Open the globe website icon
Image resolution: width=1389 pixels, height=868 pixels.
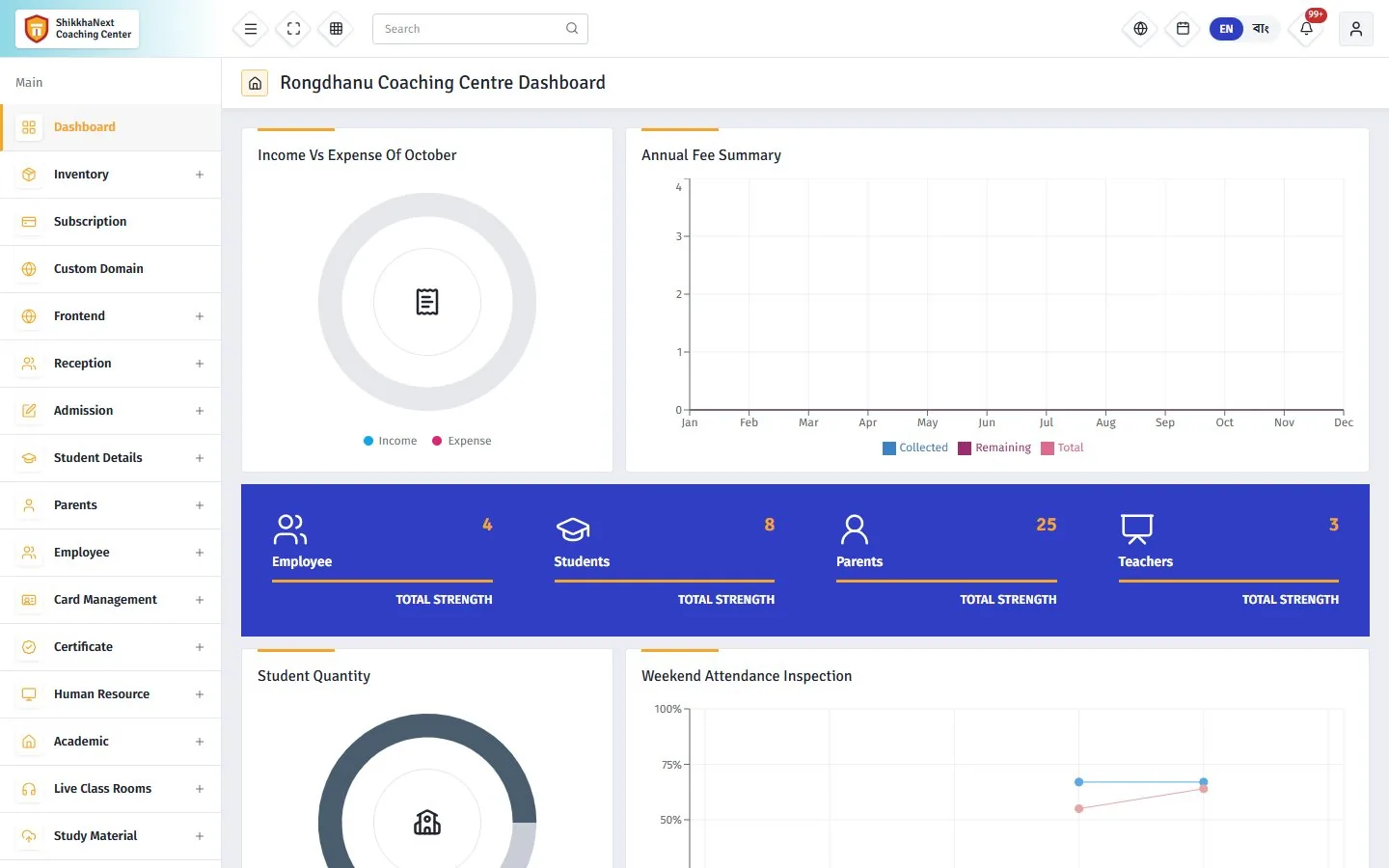pos(1140,29)
